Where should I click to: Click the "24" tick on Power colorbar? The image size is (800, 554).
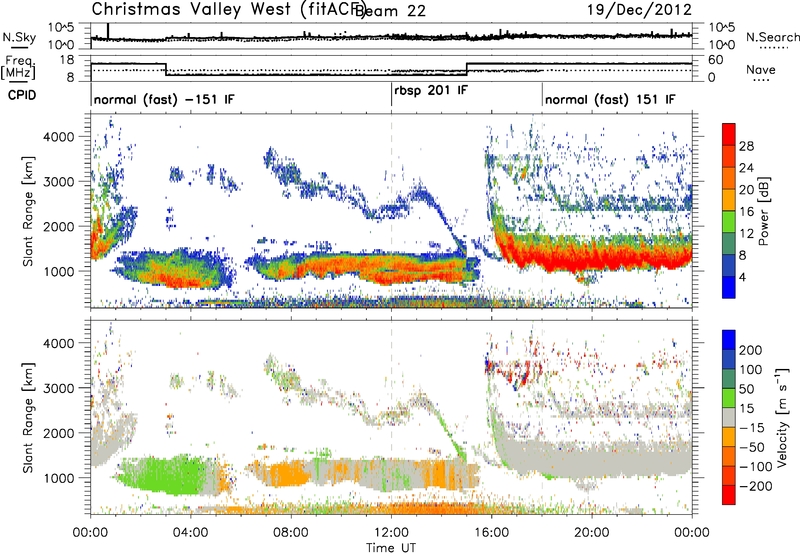tap(746, 168)
